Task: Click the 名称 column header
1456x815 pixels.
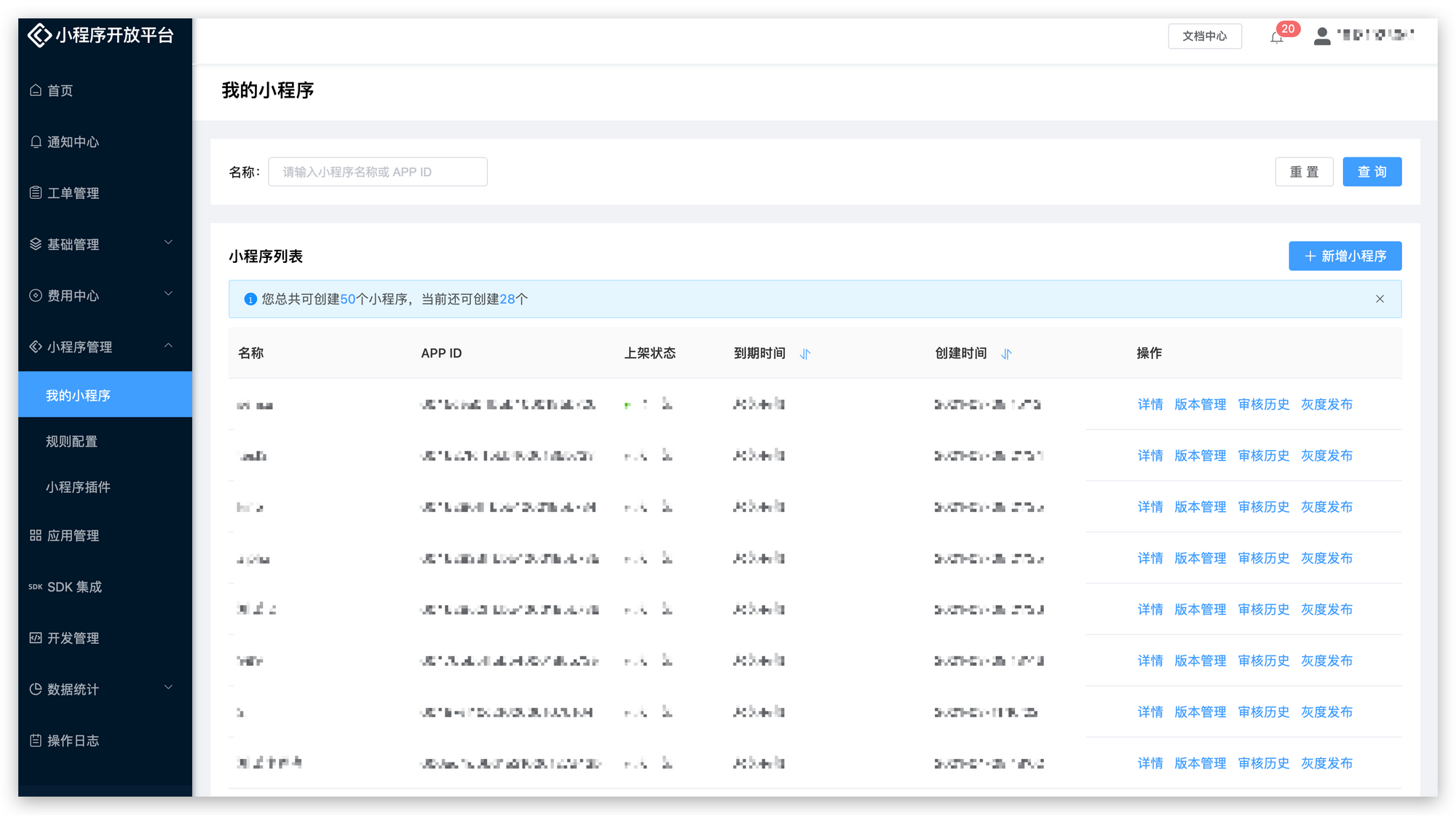Action: coord(251,353)
